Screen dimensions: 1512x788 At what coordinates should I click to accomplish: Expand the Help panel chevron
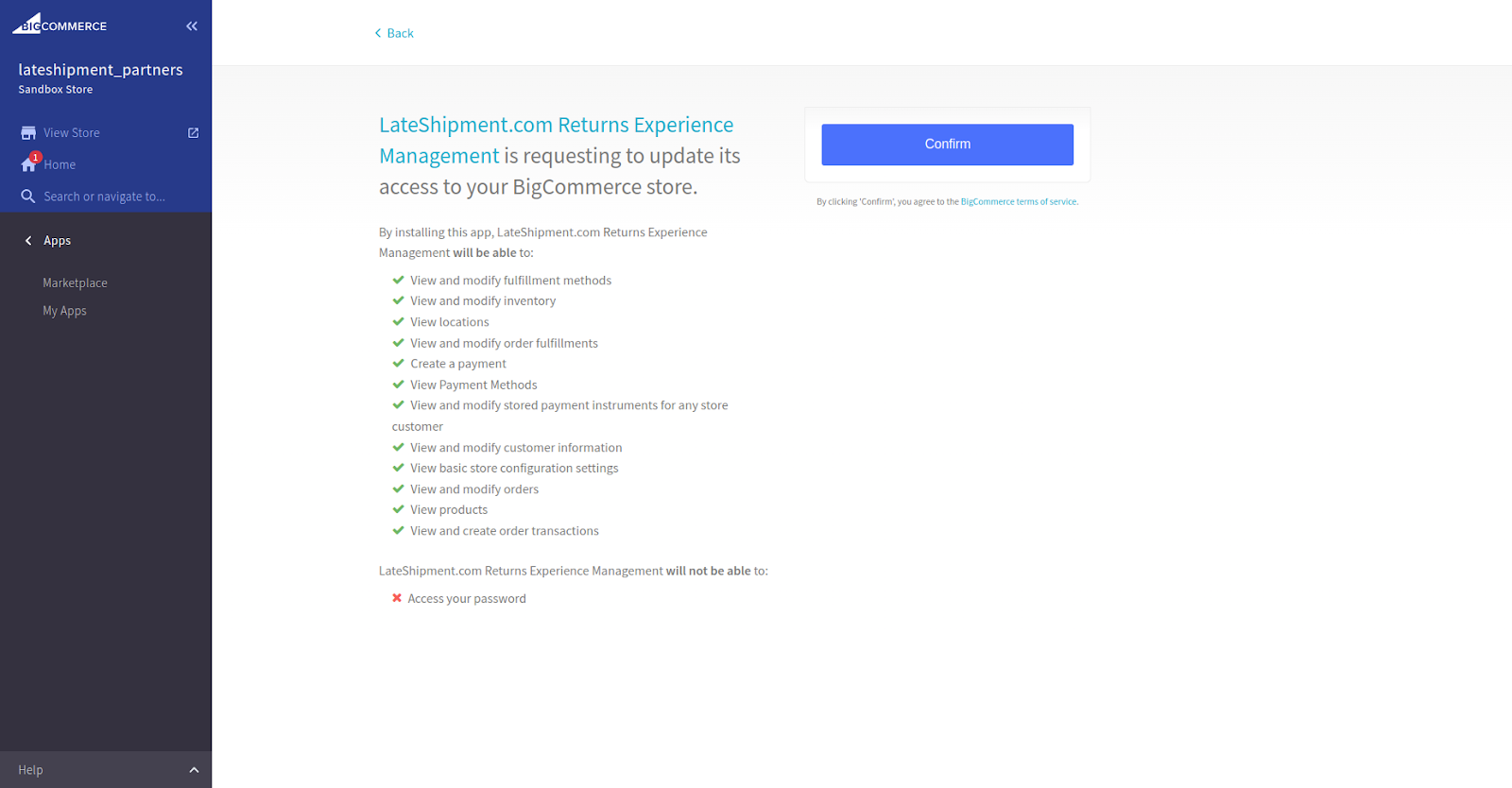194,770
